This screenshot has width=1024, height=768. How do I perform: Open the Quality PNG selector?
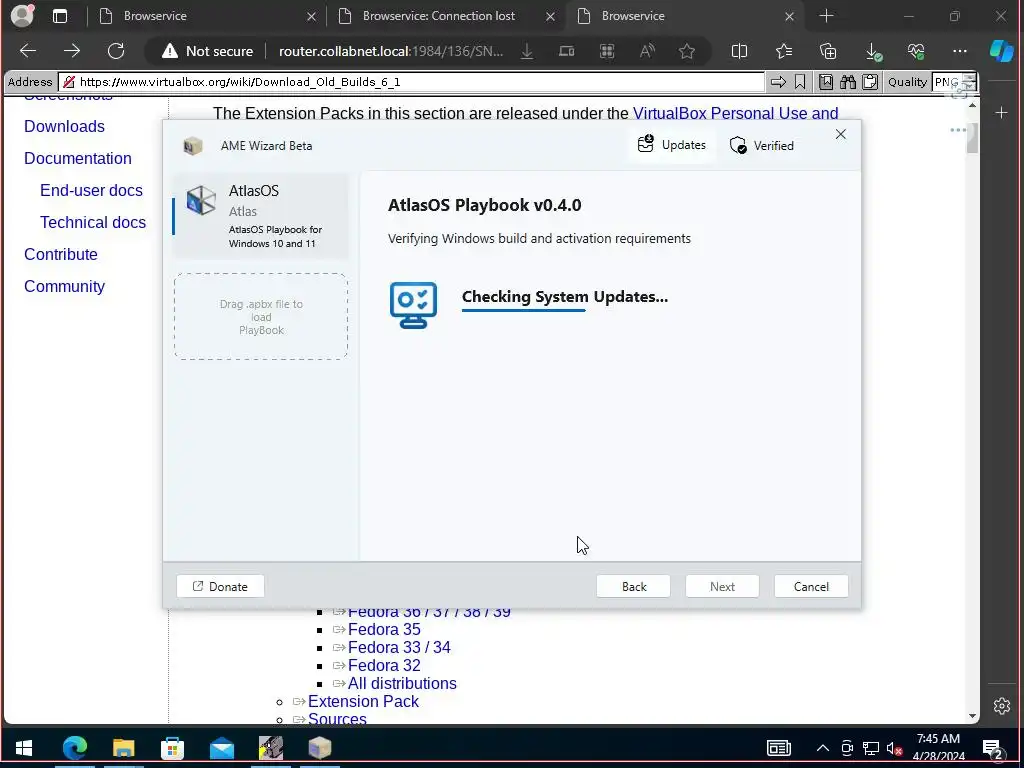click(x=954, y=82)
